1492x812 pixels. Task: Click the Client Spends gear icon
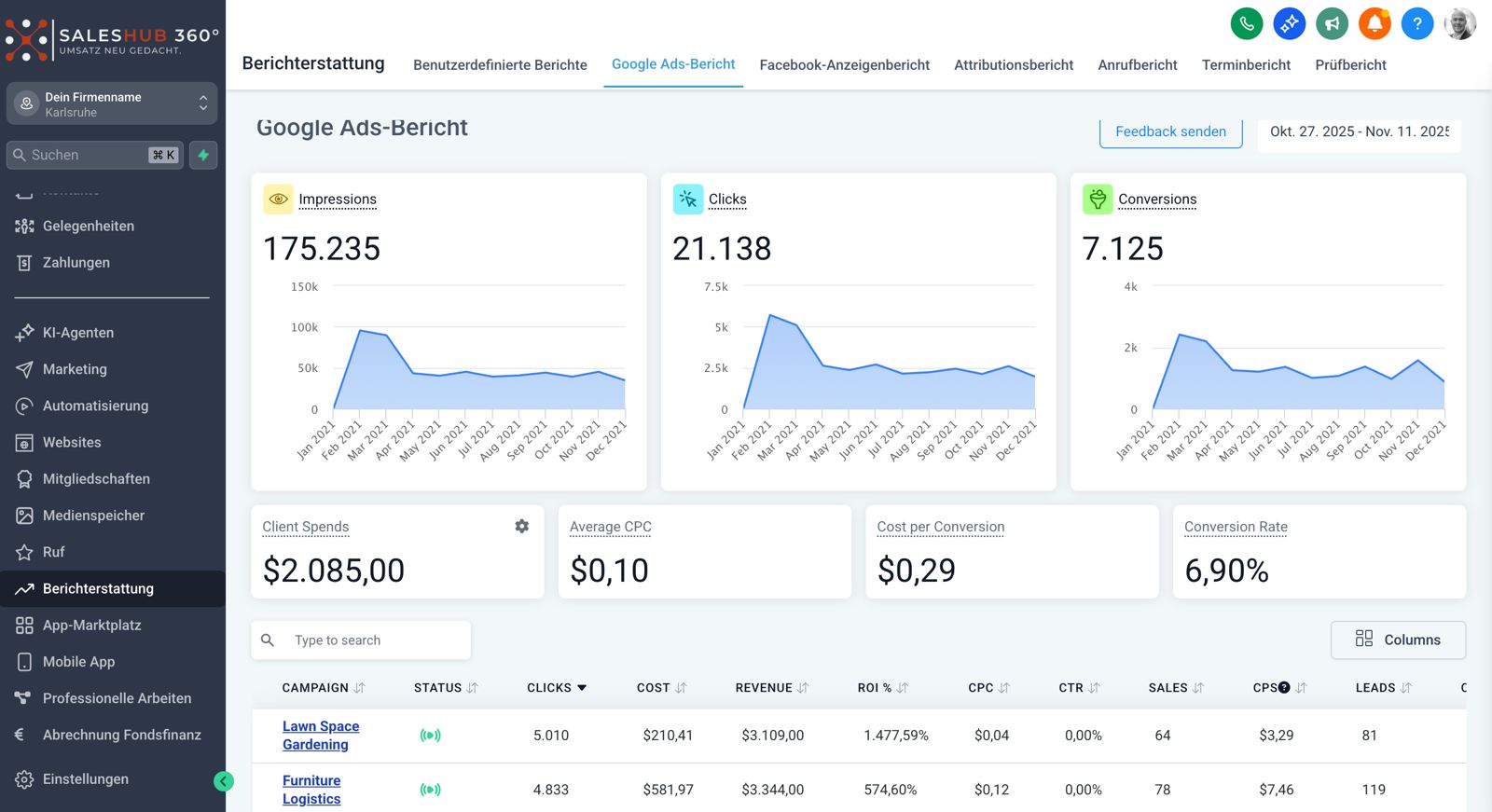(522, 527)
